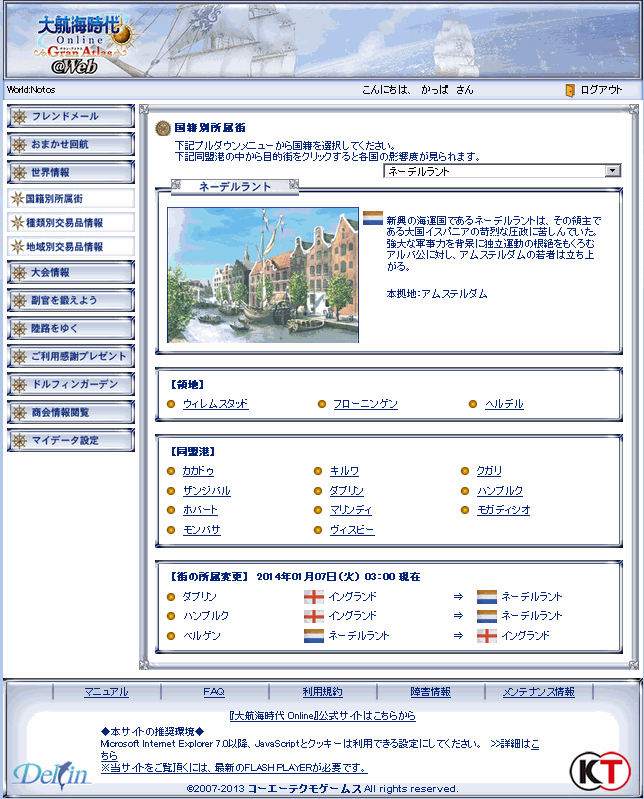Screen dimensions: 644x799
Task: Click the 大航海時代 Online Gran Atlas logo
Action: tap(86, 44)
